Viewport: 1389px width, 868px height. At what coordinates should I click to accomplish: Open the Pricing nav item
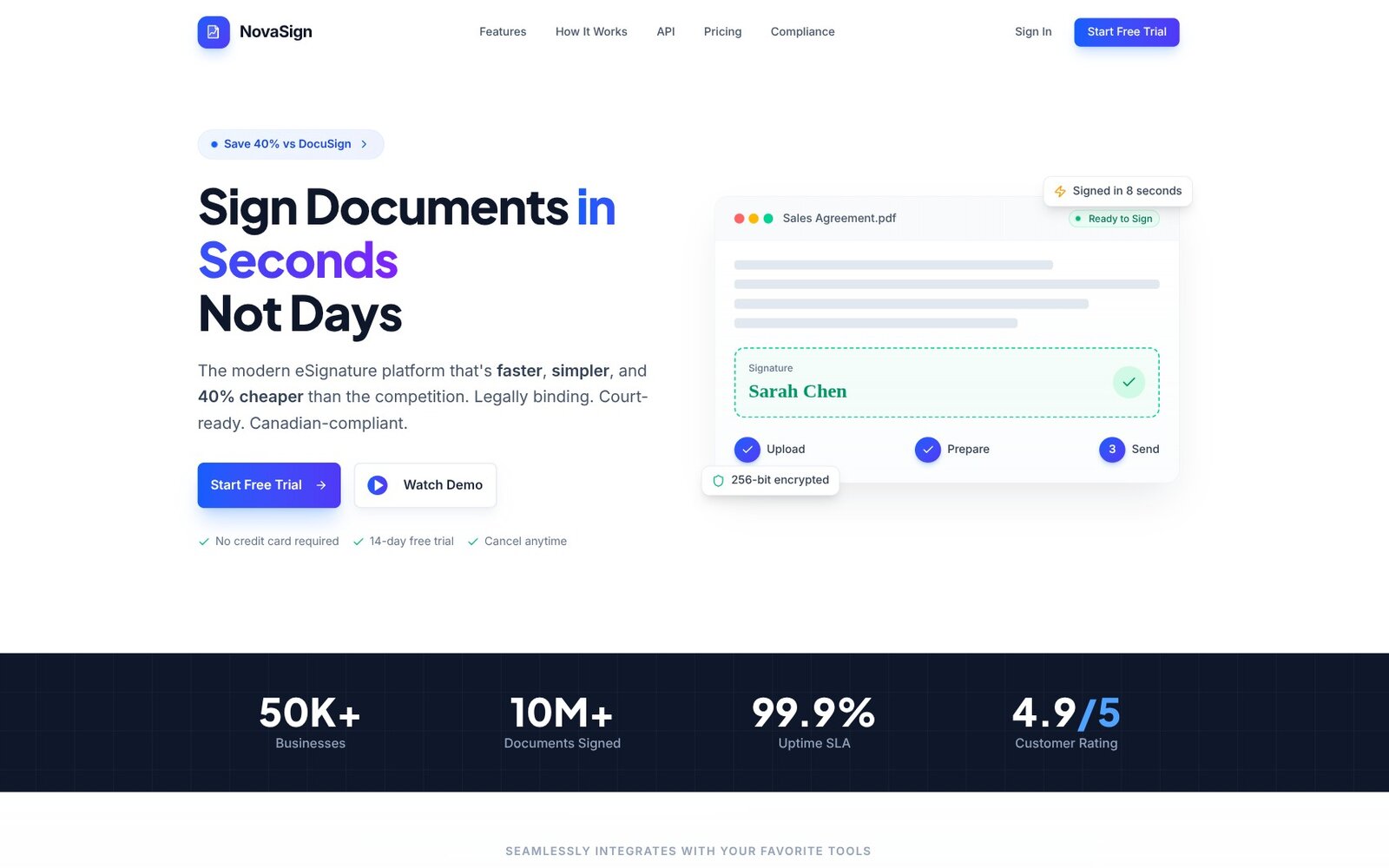click(x=722, y=32)
